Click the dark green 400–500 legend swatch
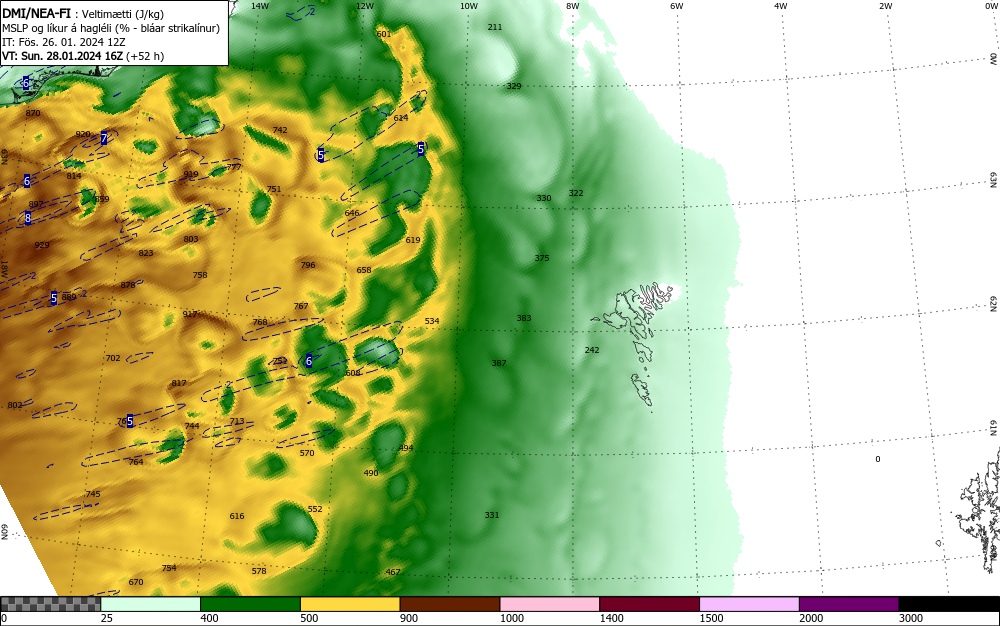The width and height of the screenshot is (1000, 626). tap(250, 604)
